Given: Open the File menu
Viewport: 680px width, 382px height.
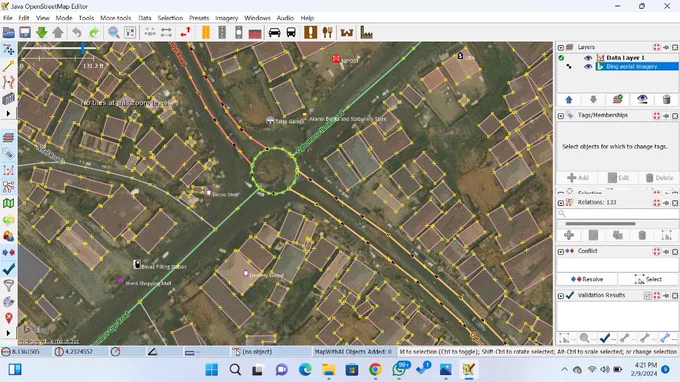Looking at the screenshot, I should tap(8, 18).
